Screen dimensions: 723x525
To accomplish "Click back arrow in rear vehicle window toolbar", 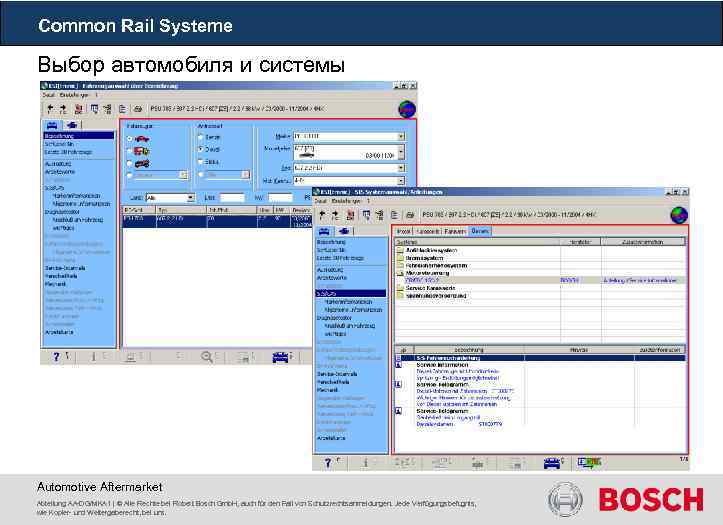I will click(x=50, y=109).
